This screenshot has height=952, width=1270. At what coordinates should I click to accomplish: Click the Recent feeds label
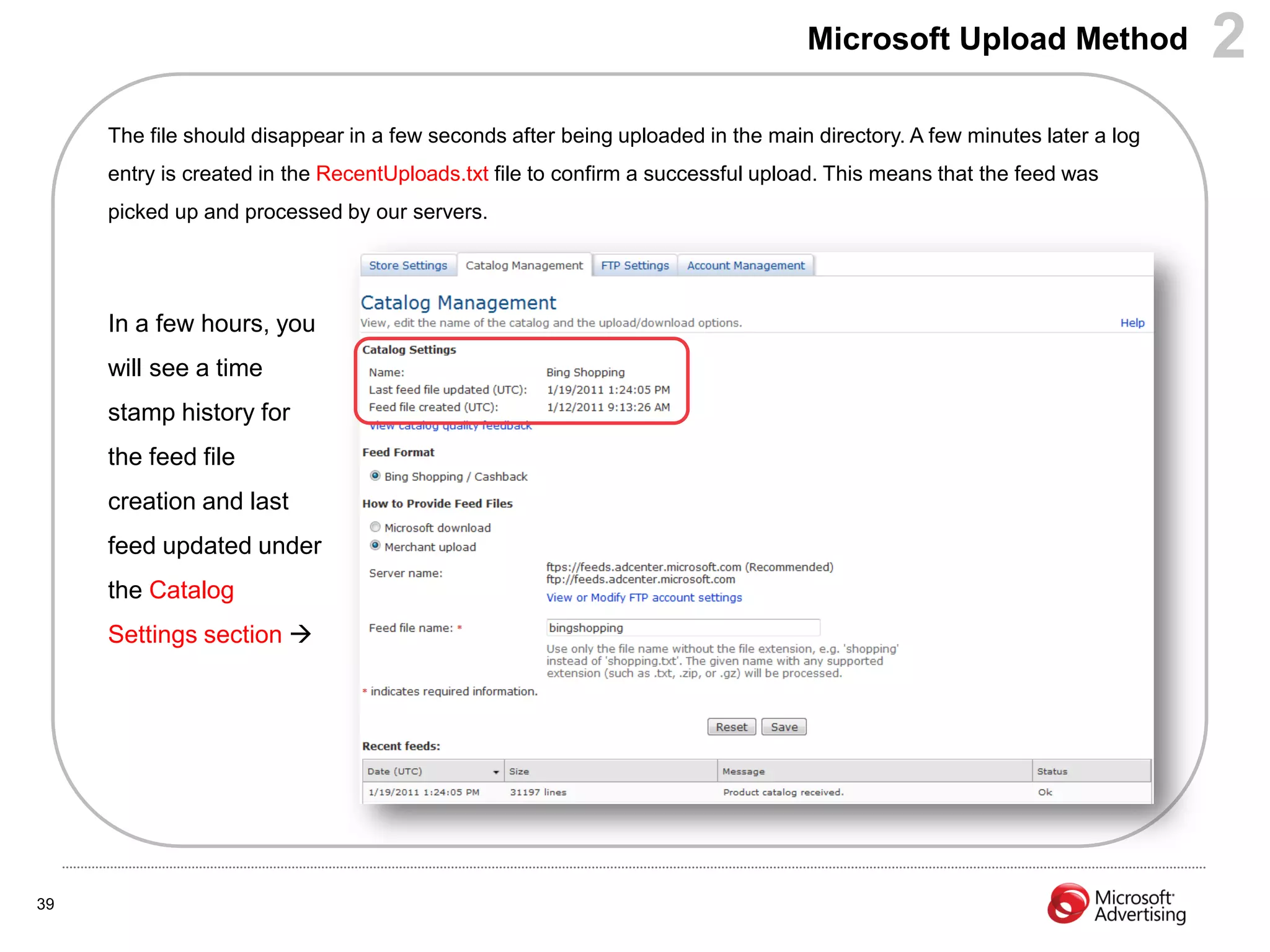401,746
